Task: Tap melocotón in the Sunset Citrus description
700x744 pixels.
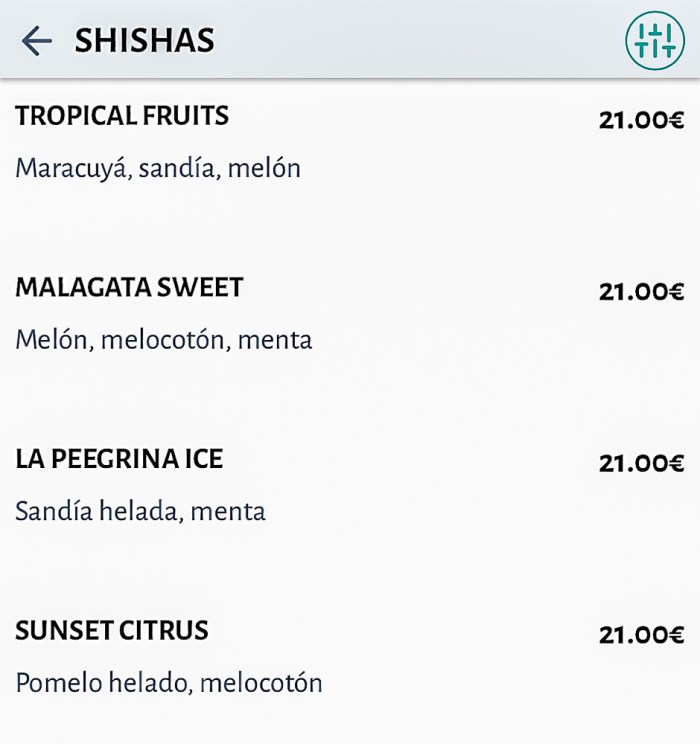Action: click(261, 684)
